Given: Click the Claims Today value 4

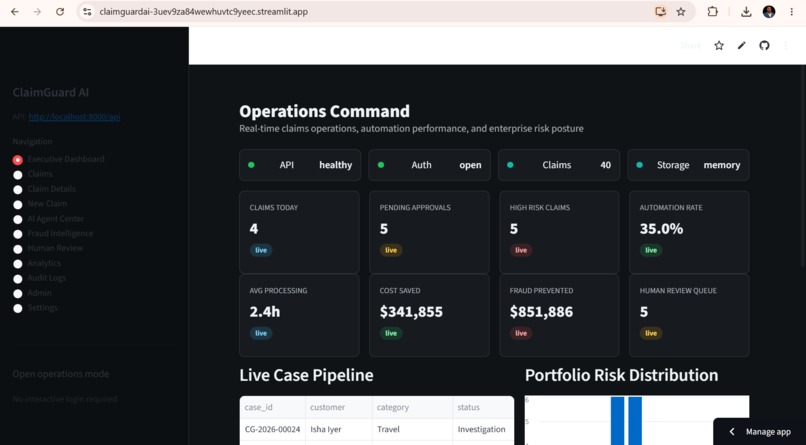Looking at the screenshot, I should click(254, 229).
